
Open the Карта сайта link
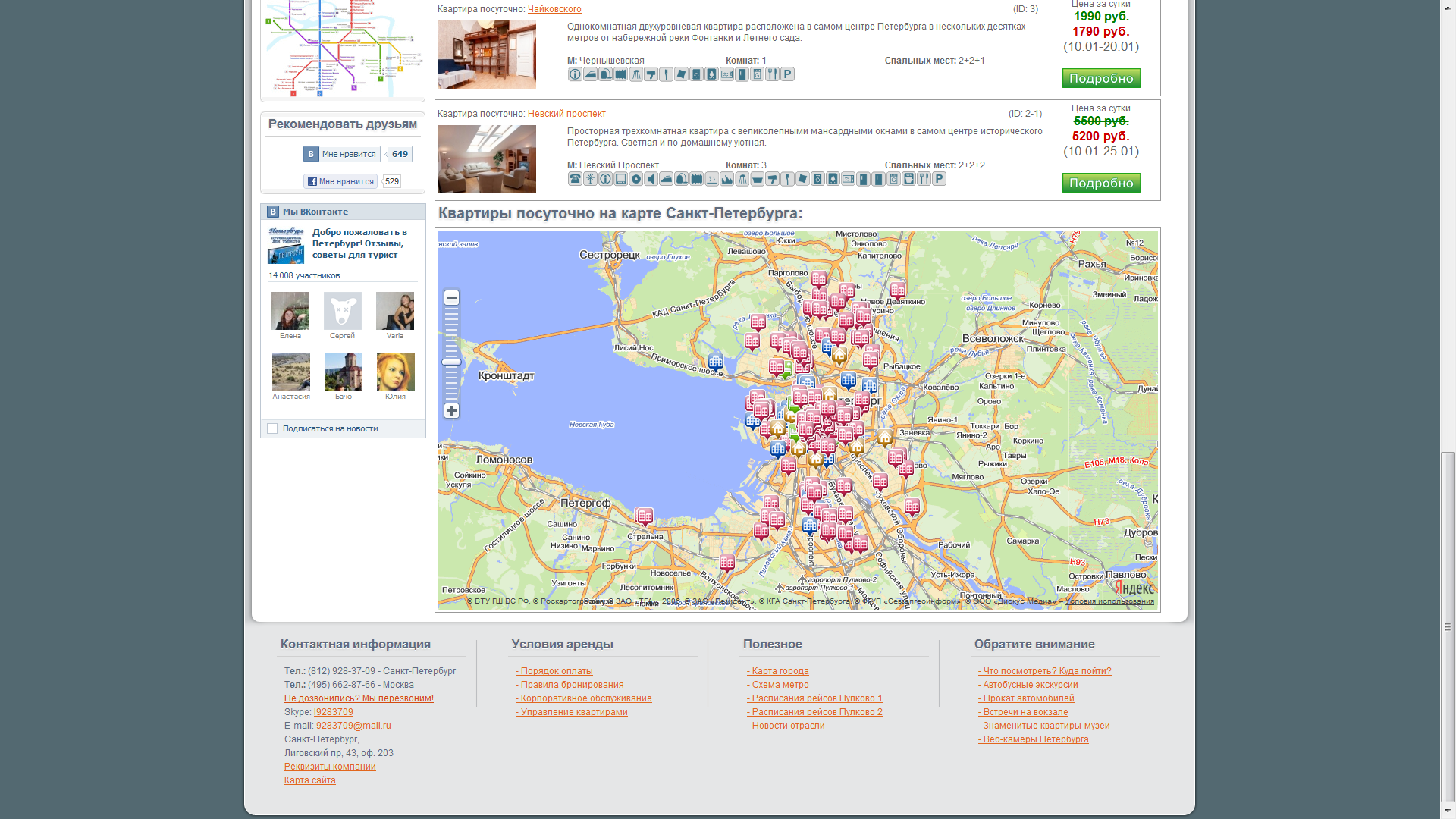(309, 780)
